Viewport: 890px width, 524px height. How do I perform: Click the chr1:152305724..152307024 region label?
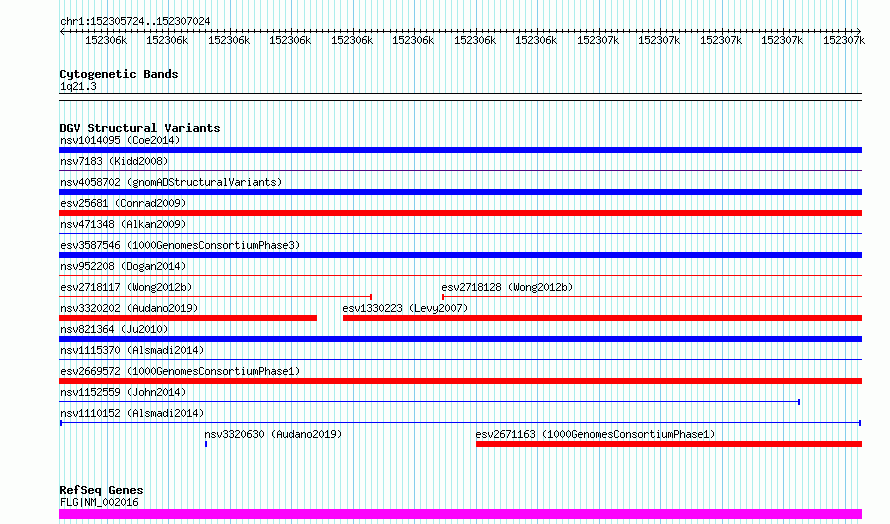tap(135, 21)
